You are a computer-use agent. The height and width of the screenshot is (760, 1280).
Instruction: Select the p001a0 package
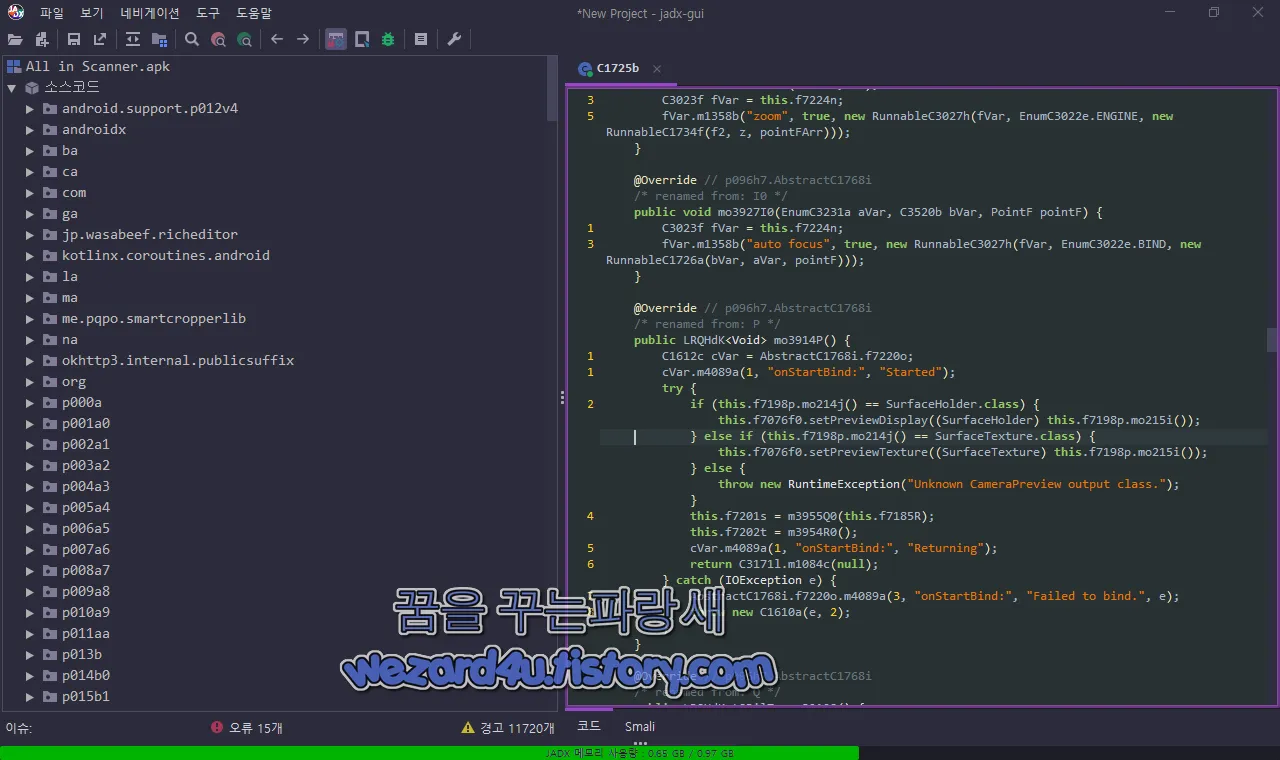point(86,423)
